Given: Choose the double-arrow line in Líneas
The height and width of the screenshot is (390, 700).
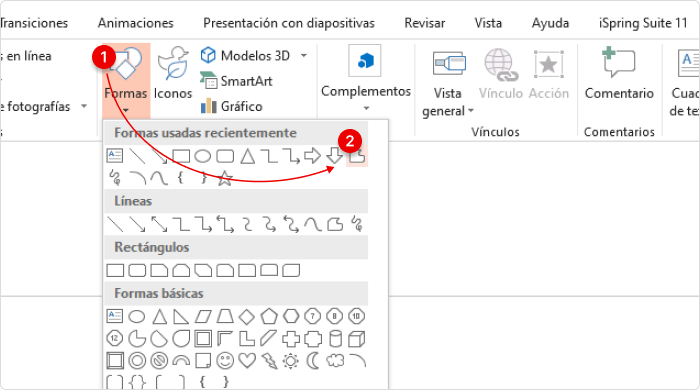Looking at the screenshot, I should [x=159, y=224].
